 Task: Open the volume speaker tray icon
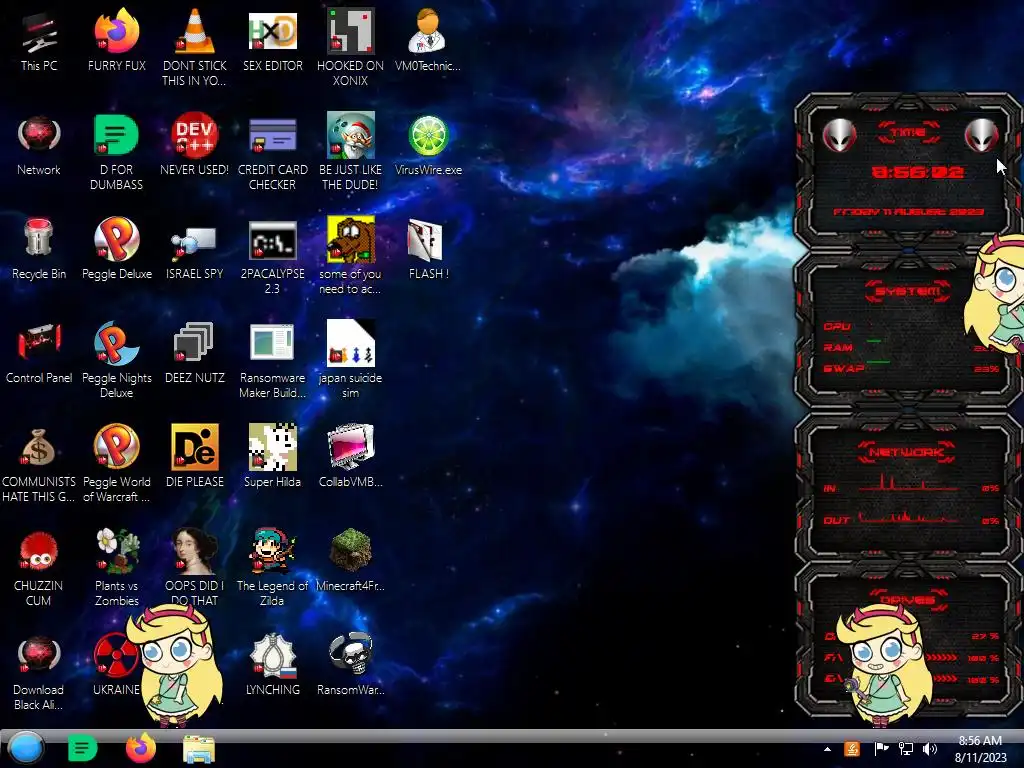(x=930, y=749)
